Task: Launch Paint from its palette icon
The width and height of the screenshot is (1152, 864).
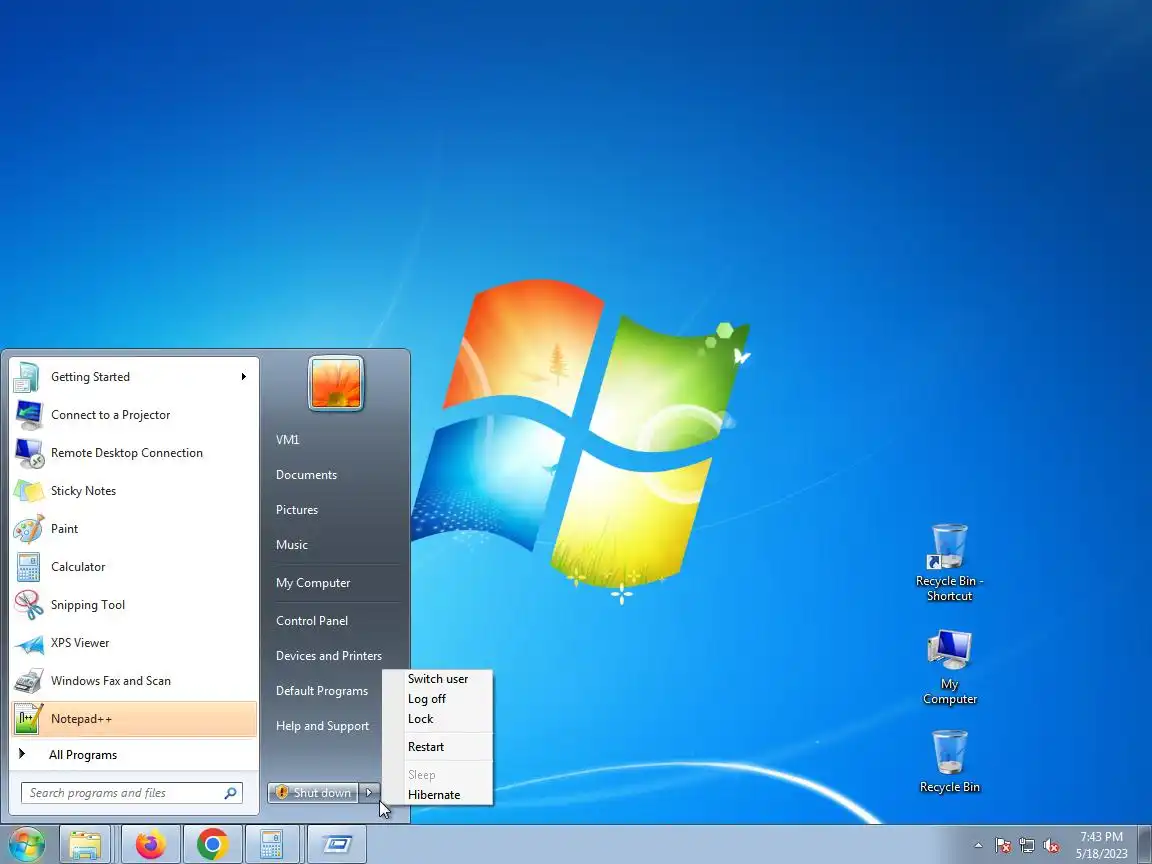Action: tap(28, 529)
